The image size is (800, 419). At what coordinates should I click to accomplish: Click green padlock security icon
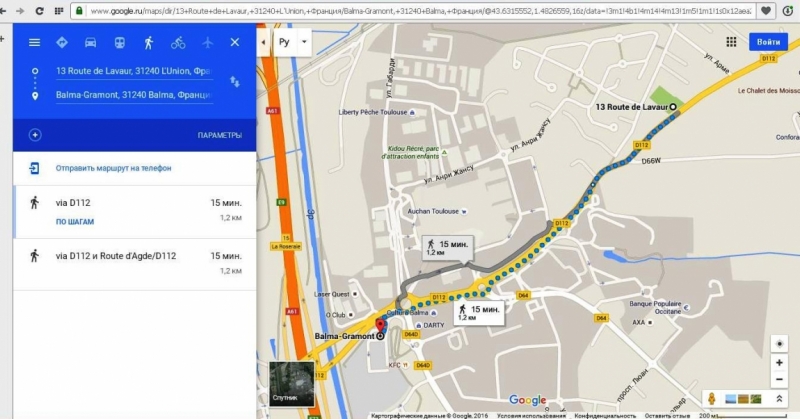pos(79,11)
